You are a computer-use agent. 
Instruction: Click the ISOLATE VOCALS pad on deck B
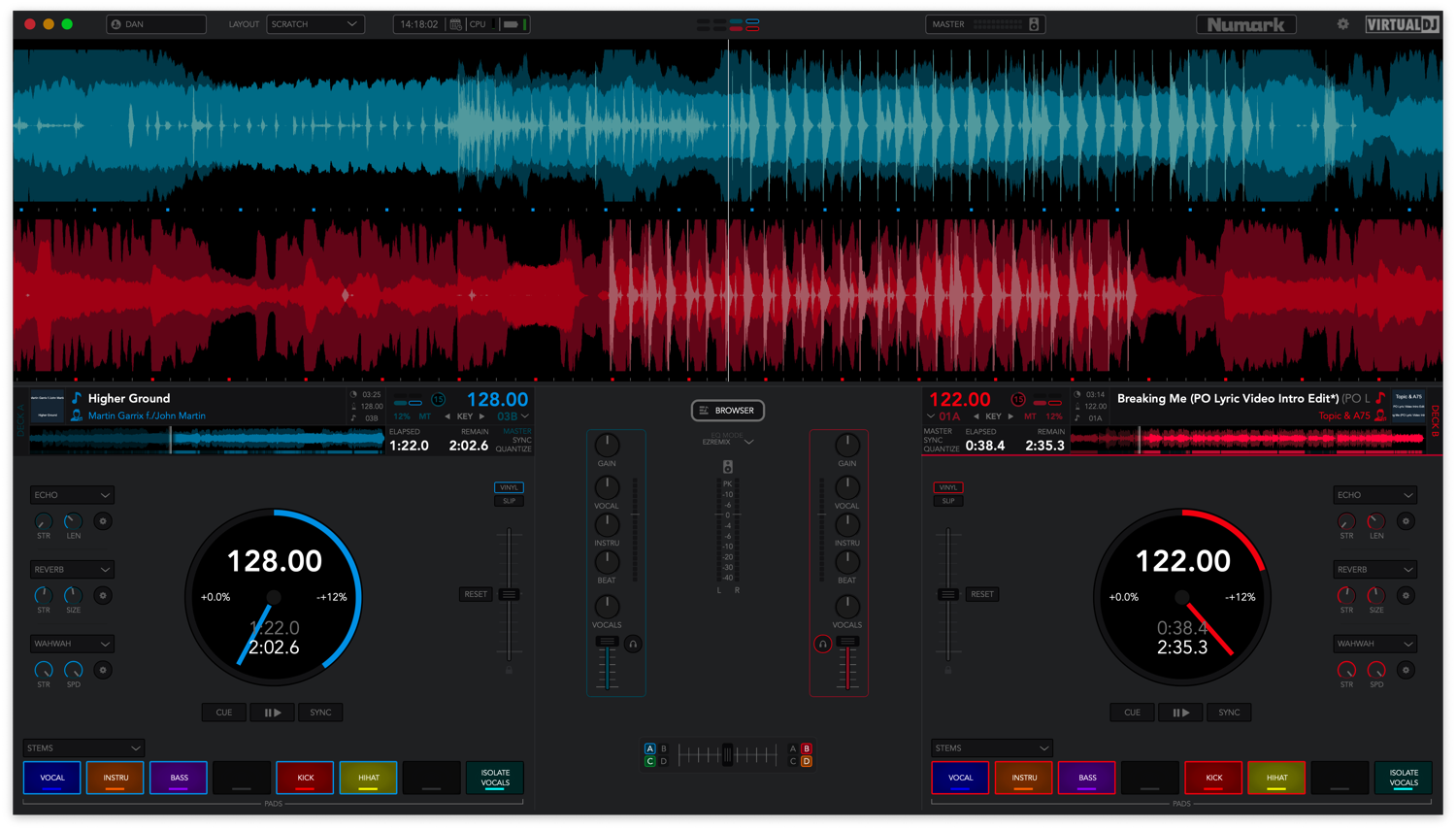pos(1404,778)
